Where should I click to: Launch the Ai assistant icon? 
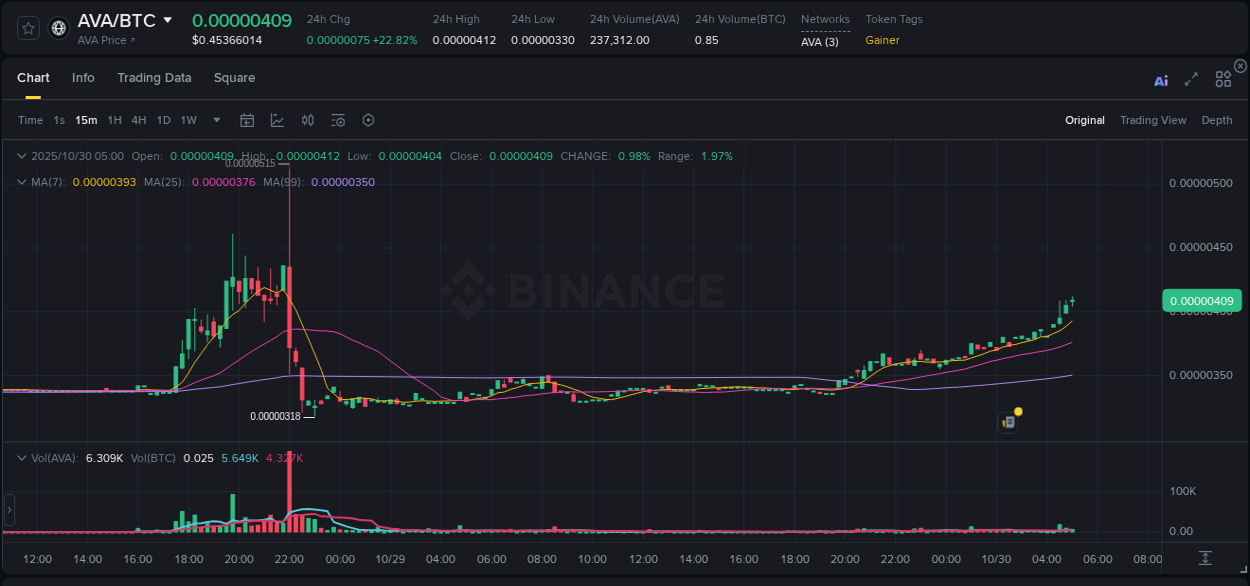coord(1160,80)
